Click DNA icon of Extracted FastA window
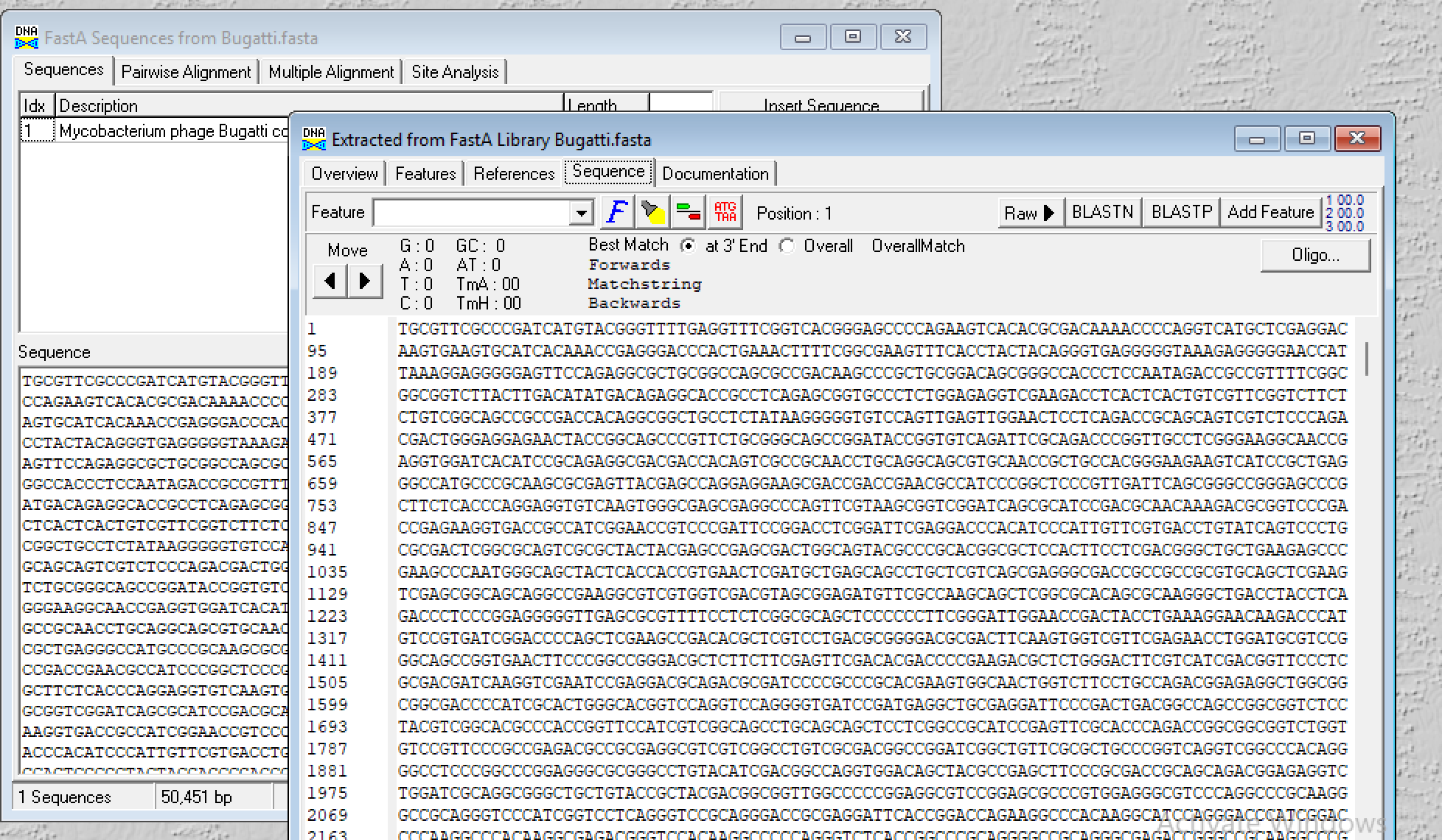The image size is (1442, 840). pyautogui.click(x=314, y=139)
